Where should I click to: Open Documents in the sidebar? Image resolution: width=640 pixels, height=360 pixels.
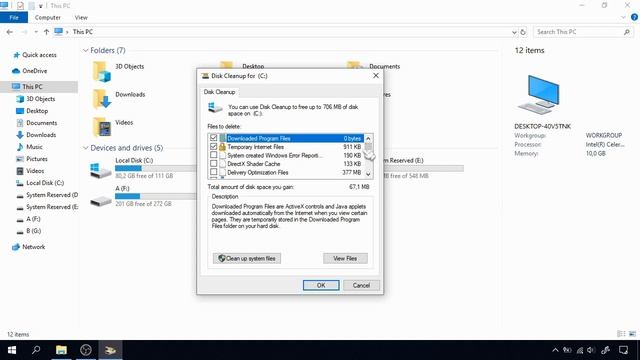tap(41, 123)
